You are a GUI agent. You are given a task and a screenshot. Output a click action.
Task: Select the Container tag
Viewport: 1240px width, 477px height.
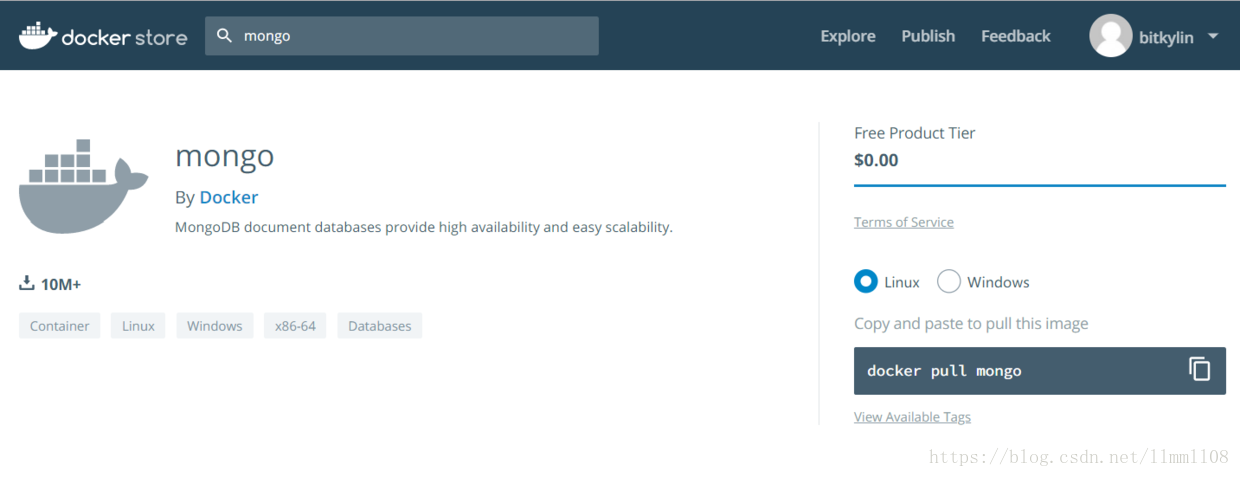pyautogui.click(x=59, y=326)
